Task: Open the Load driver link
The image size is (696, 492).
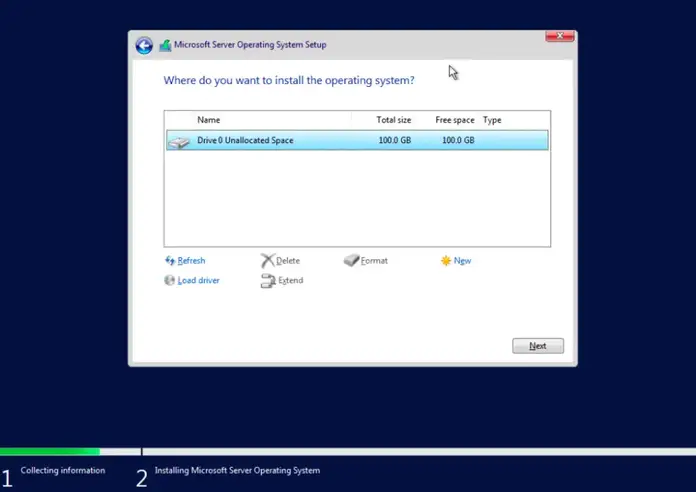Action: [x=198, y=280]
